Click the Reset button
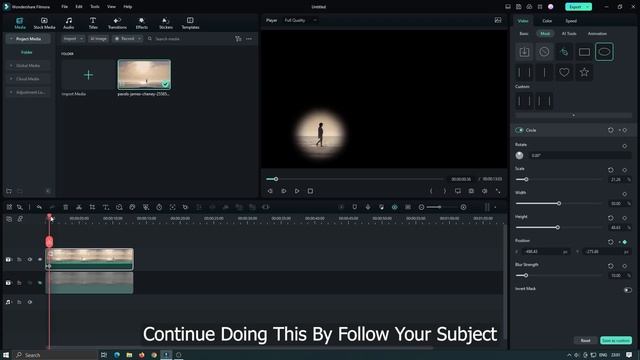 click(x=585, y=340)
